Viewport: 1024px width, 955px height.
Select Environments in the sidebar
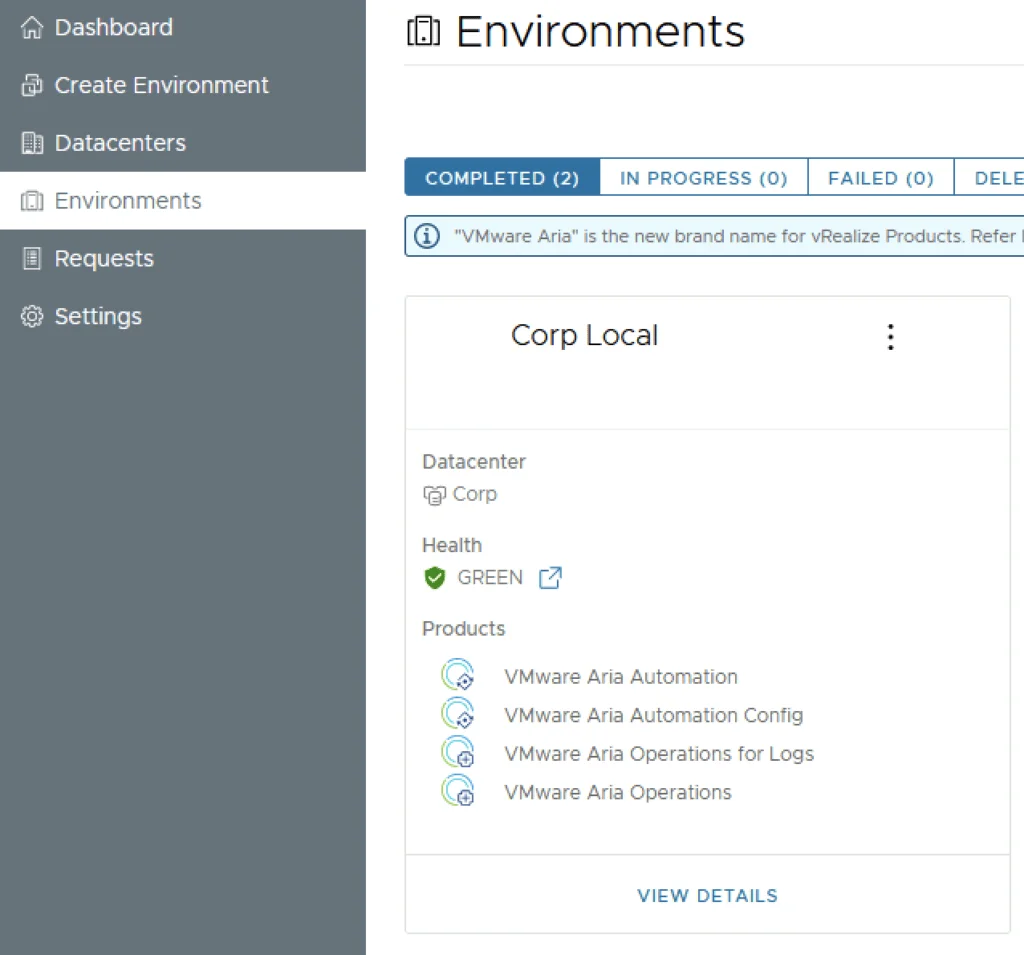click(183, 201)
